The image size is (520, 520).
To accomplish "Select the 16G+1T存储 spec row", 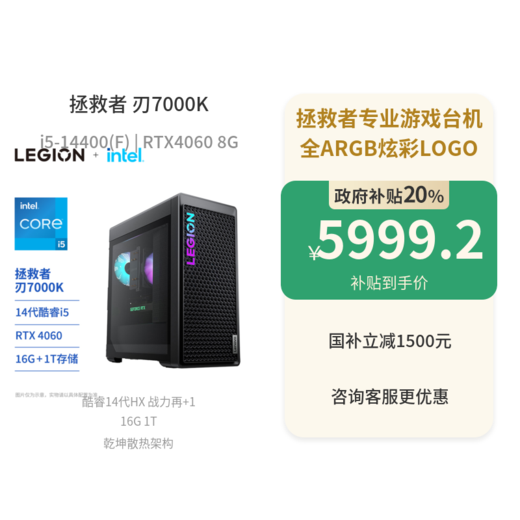I will click(x=47, y=359).
